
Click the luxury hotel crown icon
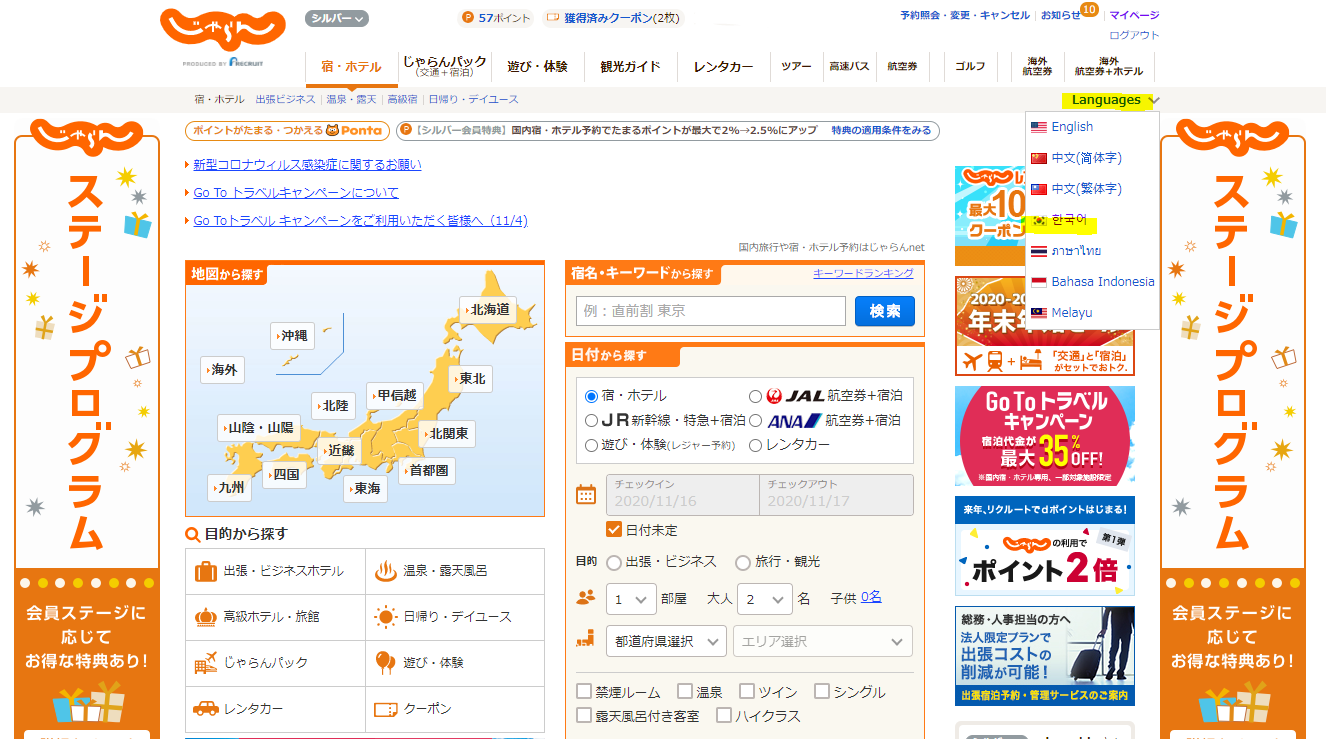[206, 617]
